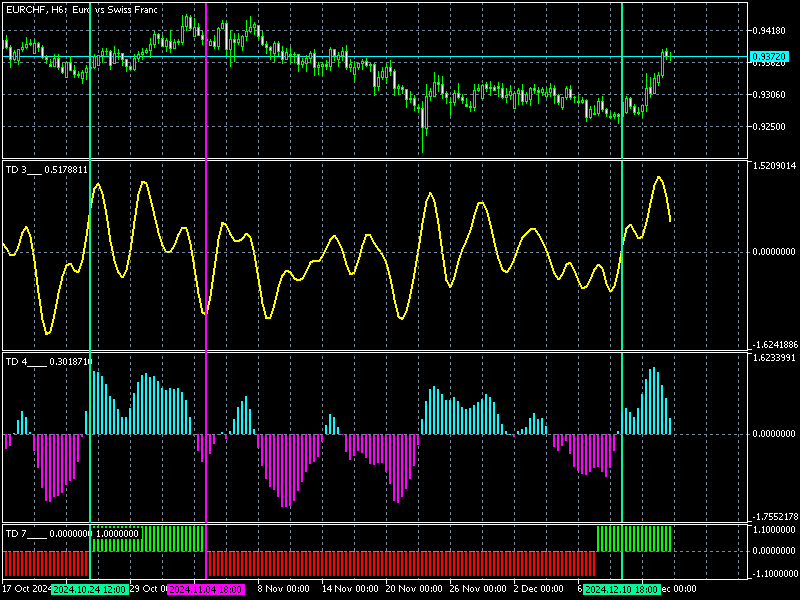Click the 8 Nov 00:00 time axis label
Screen dimensions: 800x600
[283, 589]
